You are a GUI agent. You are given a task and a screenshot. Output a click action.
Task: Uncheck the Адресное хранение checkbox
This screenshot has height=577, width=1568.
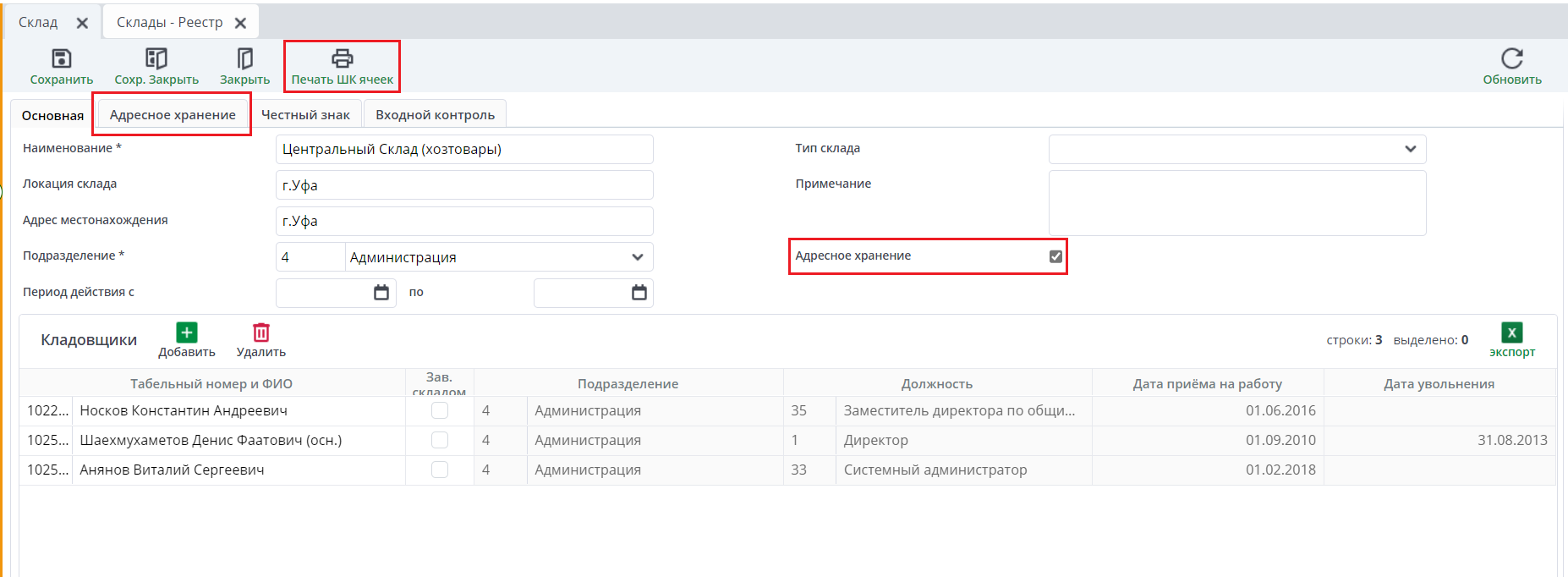pyautogui.click(x=1055, y=256)
